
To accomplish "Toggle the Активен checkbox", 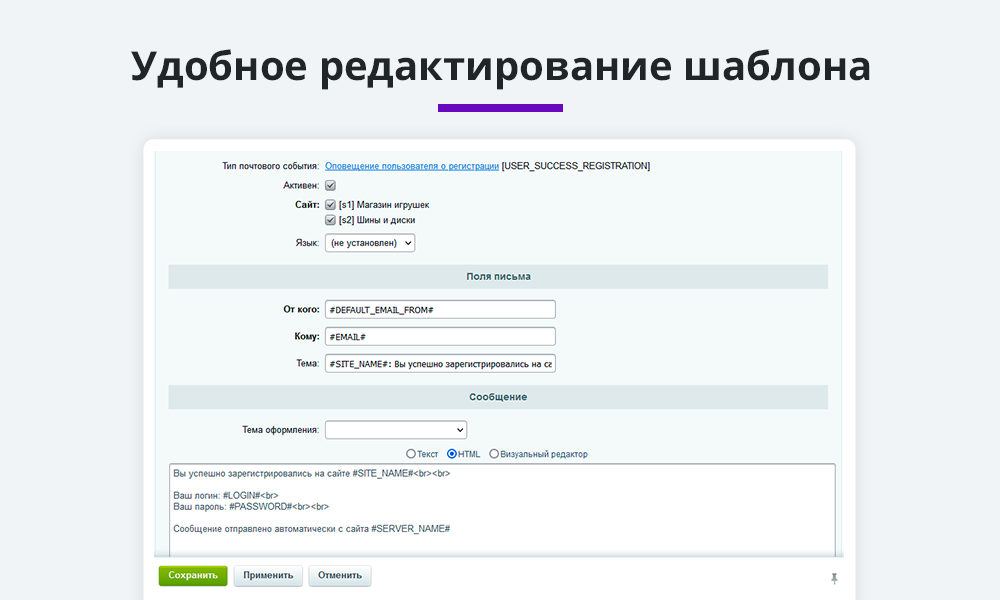I will (331, 186).
